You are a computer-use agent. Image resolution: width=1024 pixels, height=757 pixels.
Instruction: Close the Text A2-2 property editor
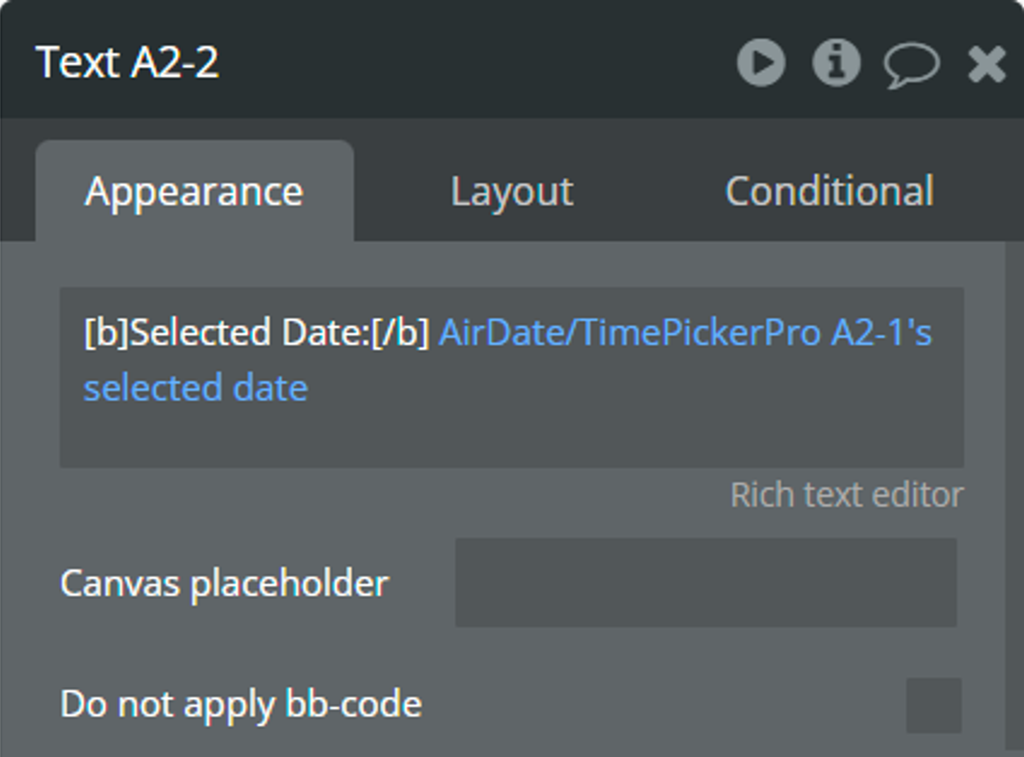986,63
